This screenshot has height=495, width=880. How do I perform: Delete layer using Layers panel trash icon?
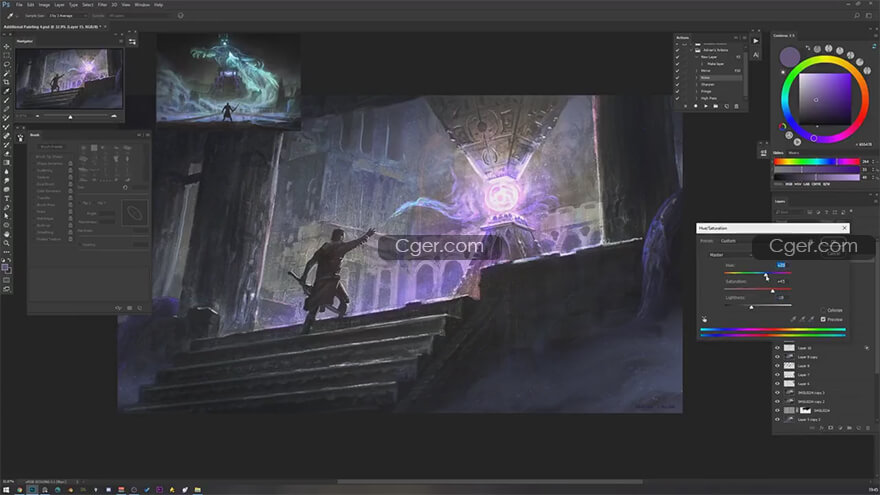pyautogui.click(x=868, y=428)
